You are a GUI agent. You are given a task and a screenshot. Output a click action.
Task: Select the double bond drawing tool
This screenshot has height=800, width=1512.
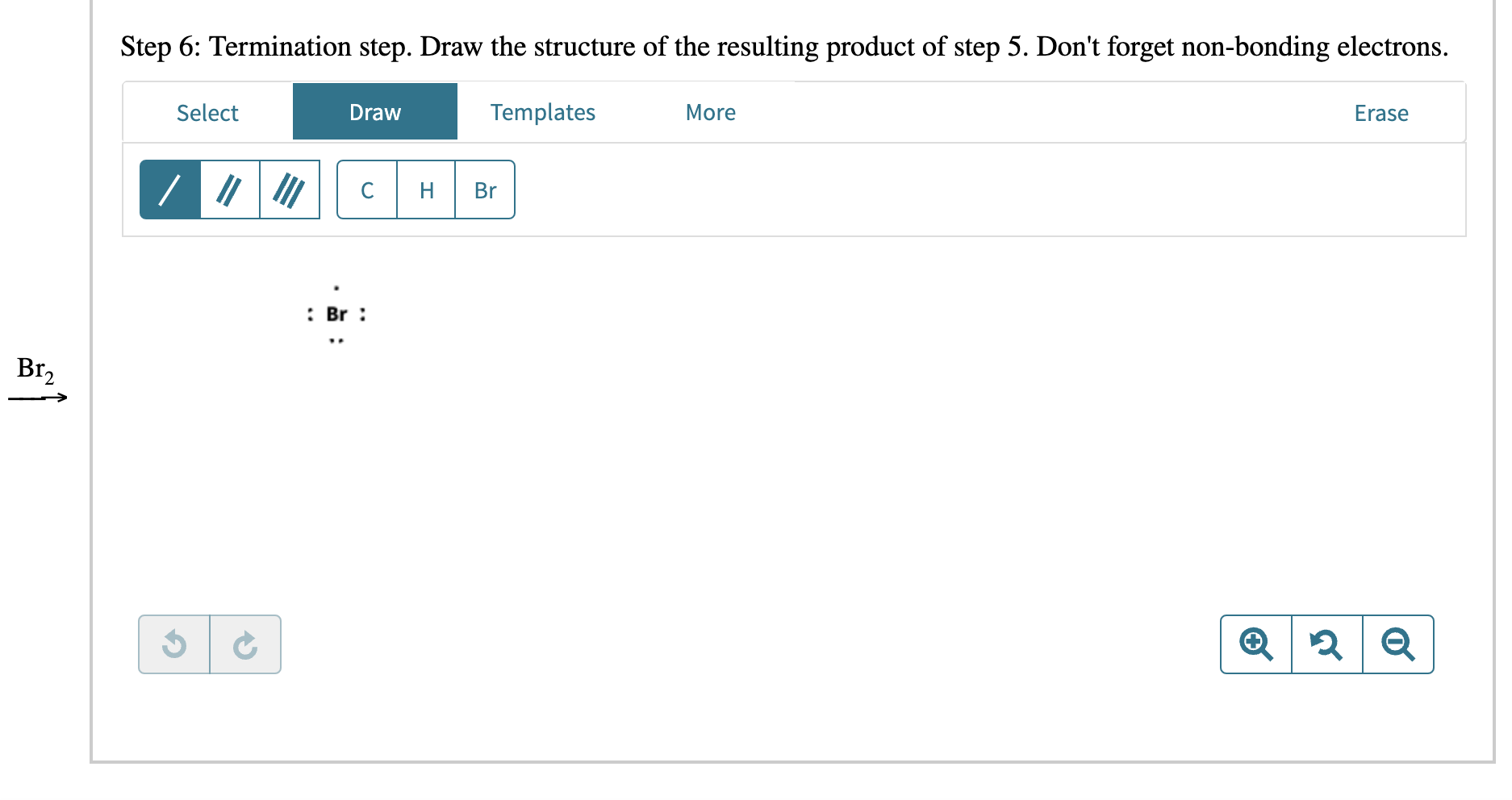[x=229, y=190]
